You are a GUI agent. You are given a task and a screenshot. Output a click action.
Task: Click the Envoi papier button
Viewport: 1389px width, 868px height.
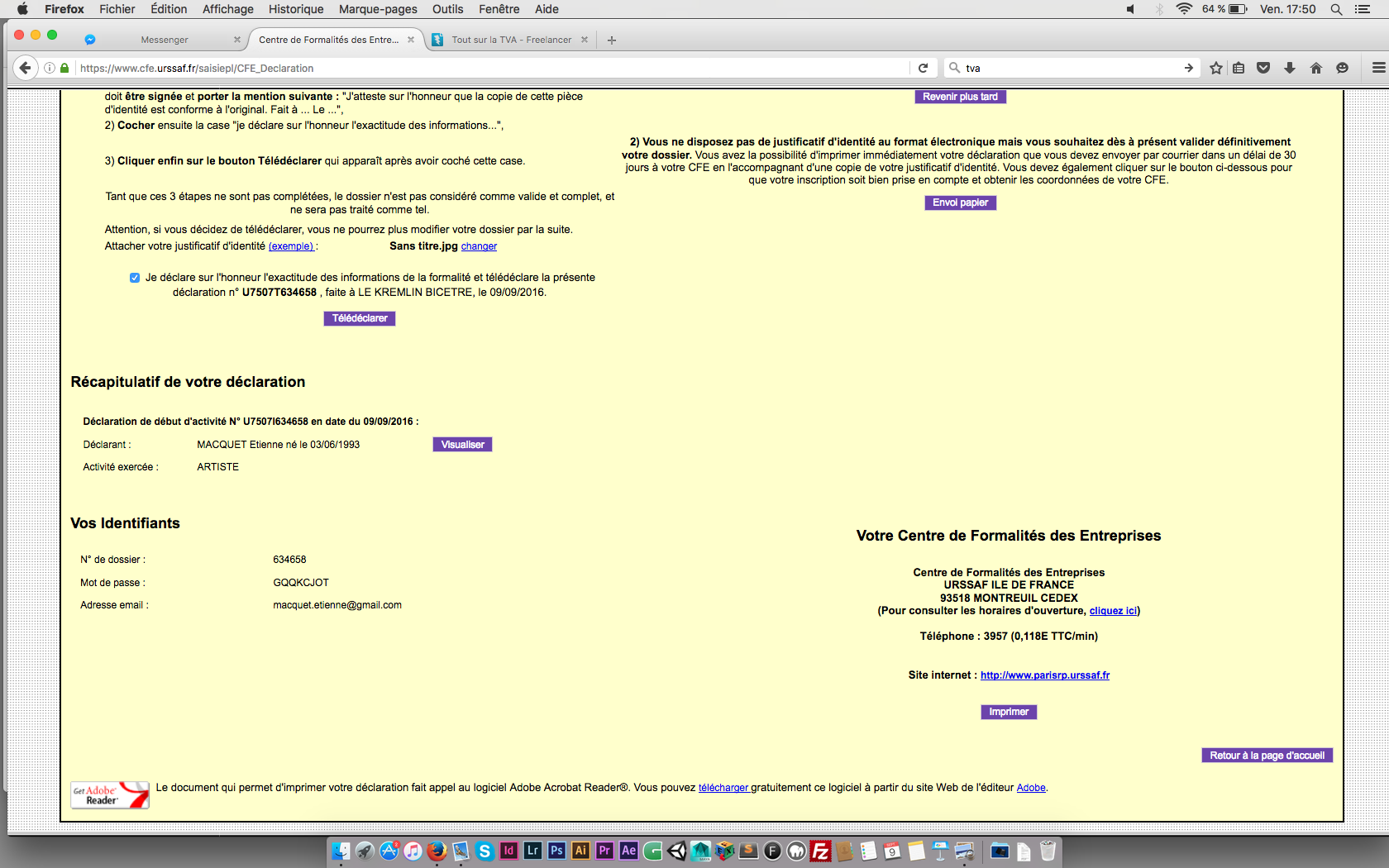click(960, 203)
